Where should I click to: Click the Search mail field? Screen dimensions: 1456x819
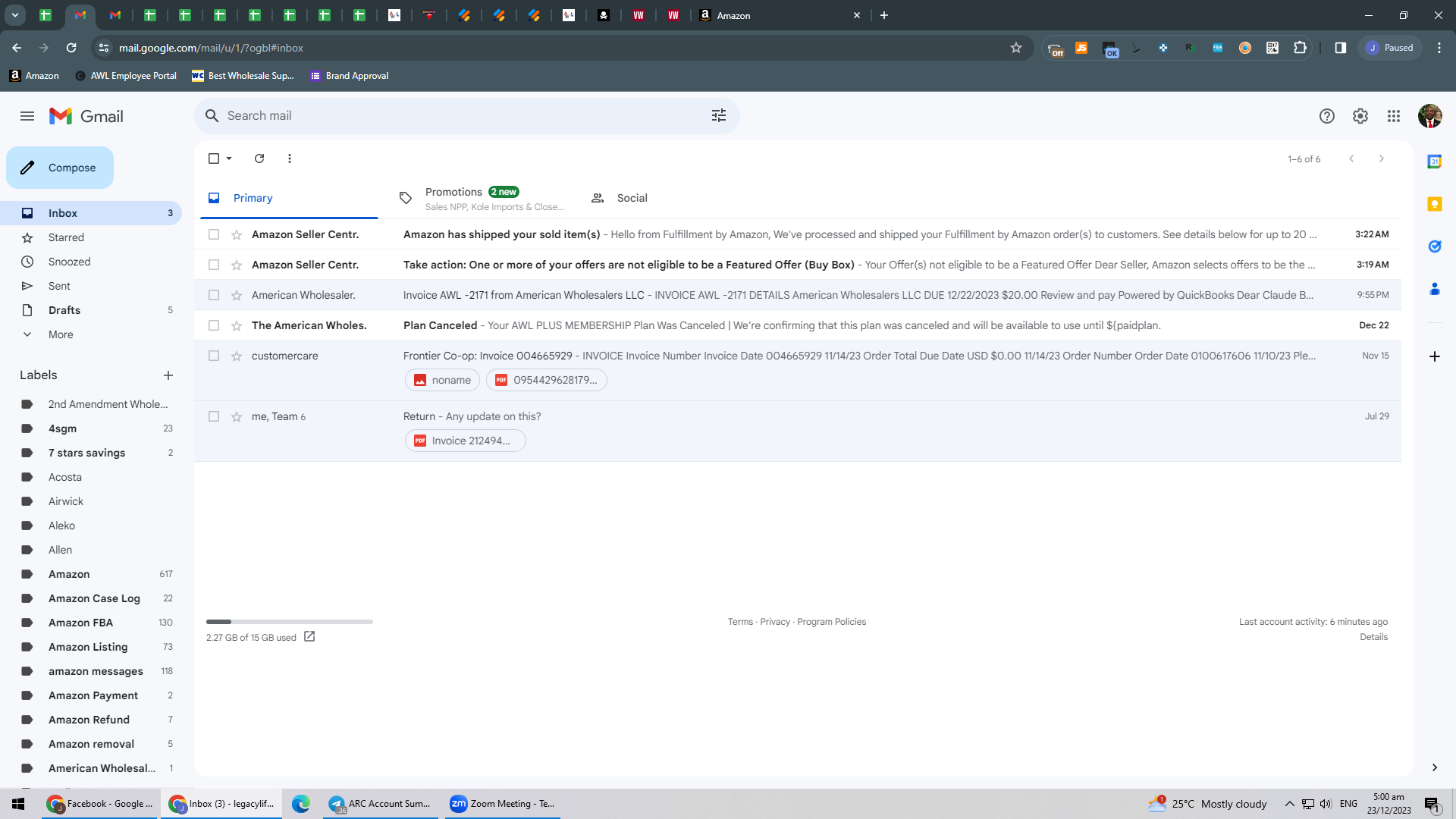pyautogui.click(x=466, y=115)
